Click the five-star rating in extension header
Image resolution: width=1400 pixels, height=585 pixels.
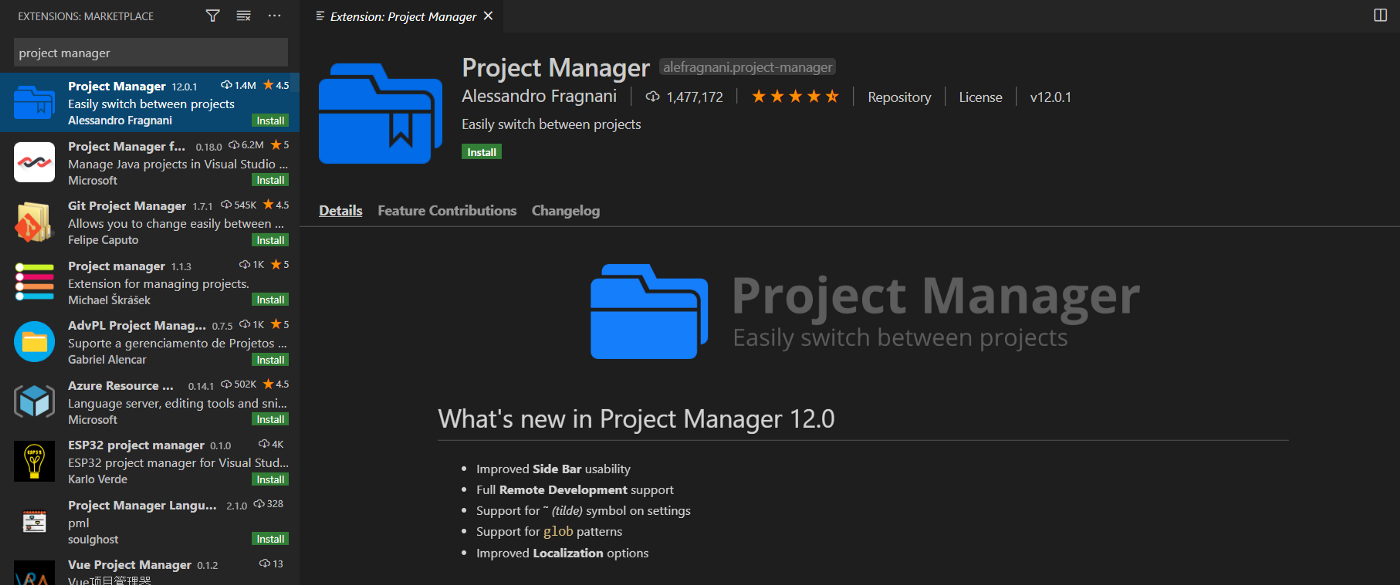coord(795,97)
